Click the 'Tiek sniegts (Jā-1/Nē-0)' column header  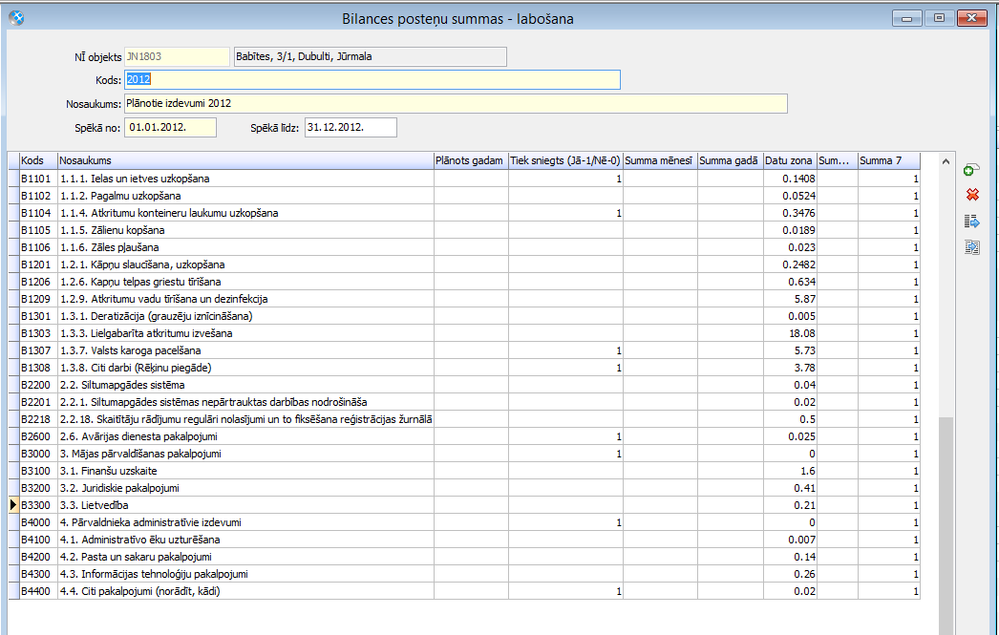565,161
